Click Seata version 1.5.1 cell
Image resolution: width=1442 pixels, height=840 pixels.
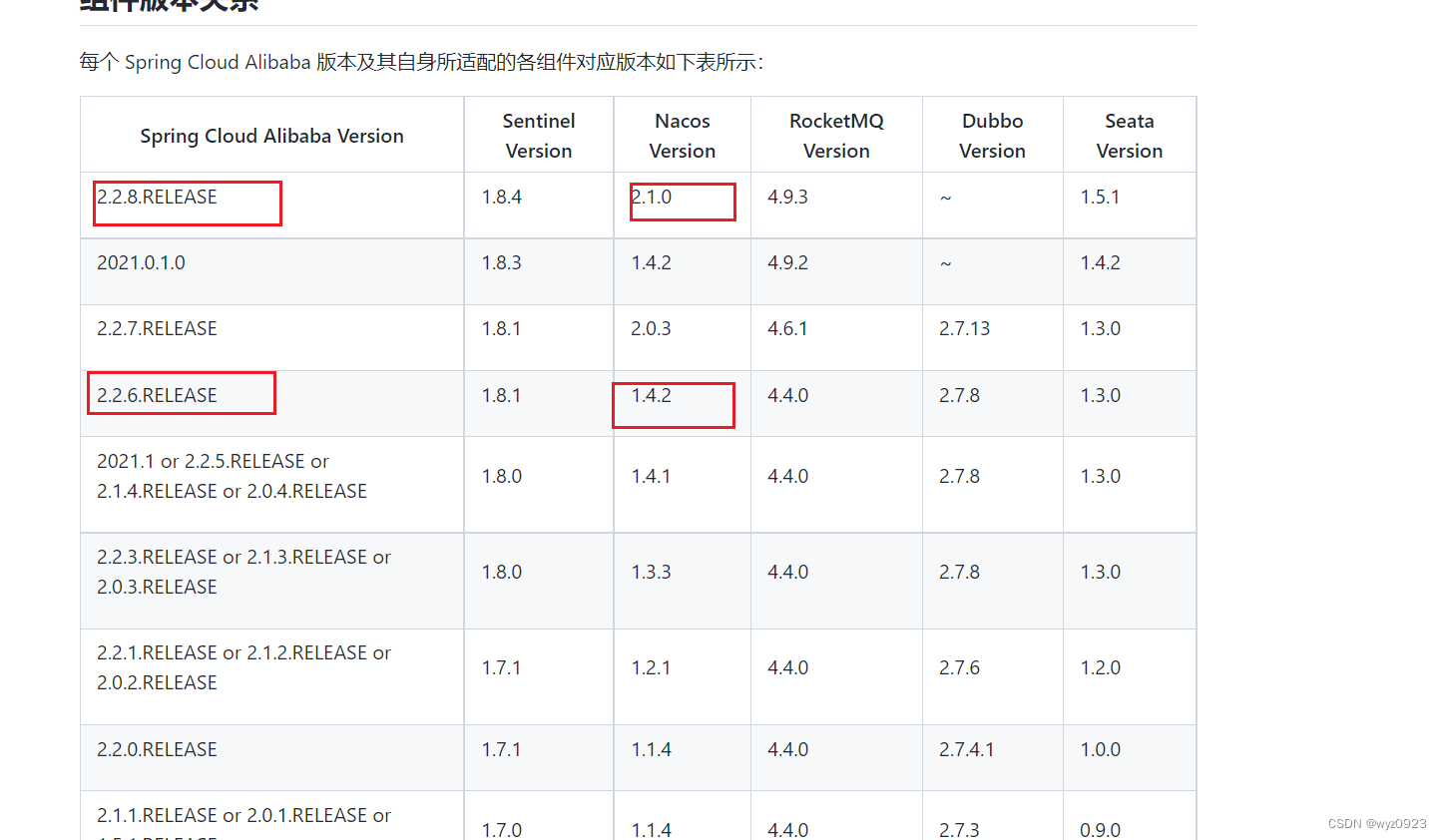1130,206
